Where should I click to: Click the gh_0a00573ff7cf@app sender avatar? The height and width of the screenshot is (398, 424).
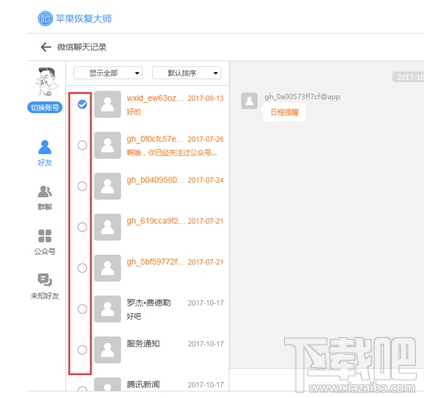click(x=249, y=101)
